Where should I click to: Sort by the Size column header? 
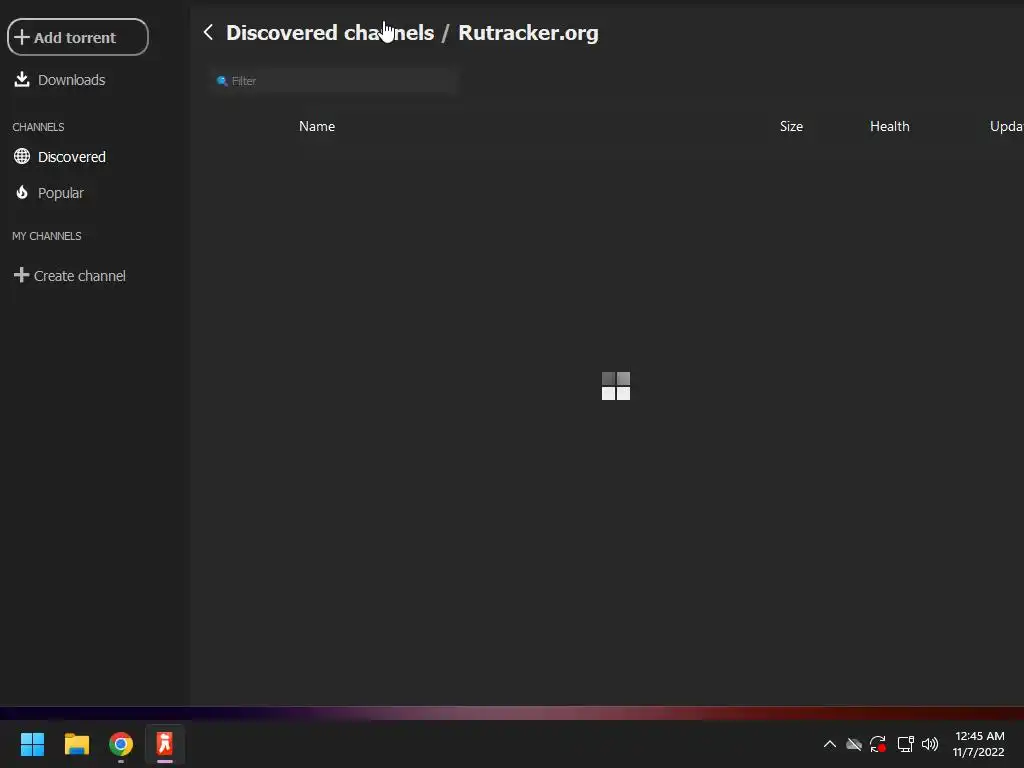(791, 126)
